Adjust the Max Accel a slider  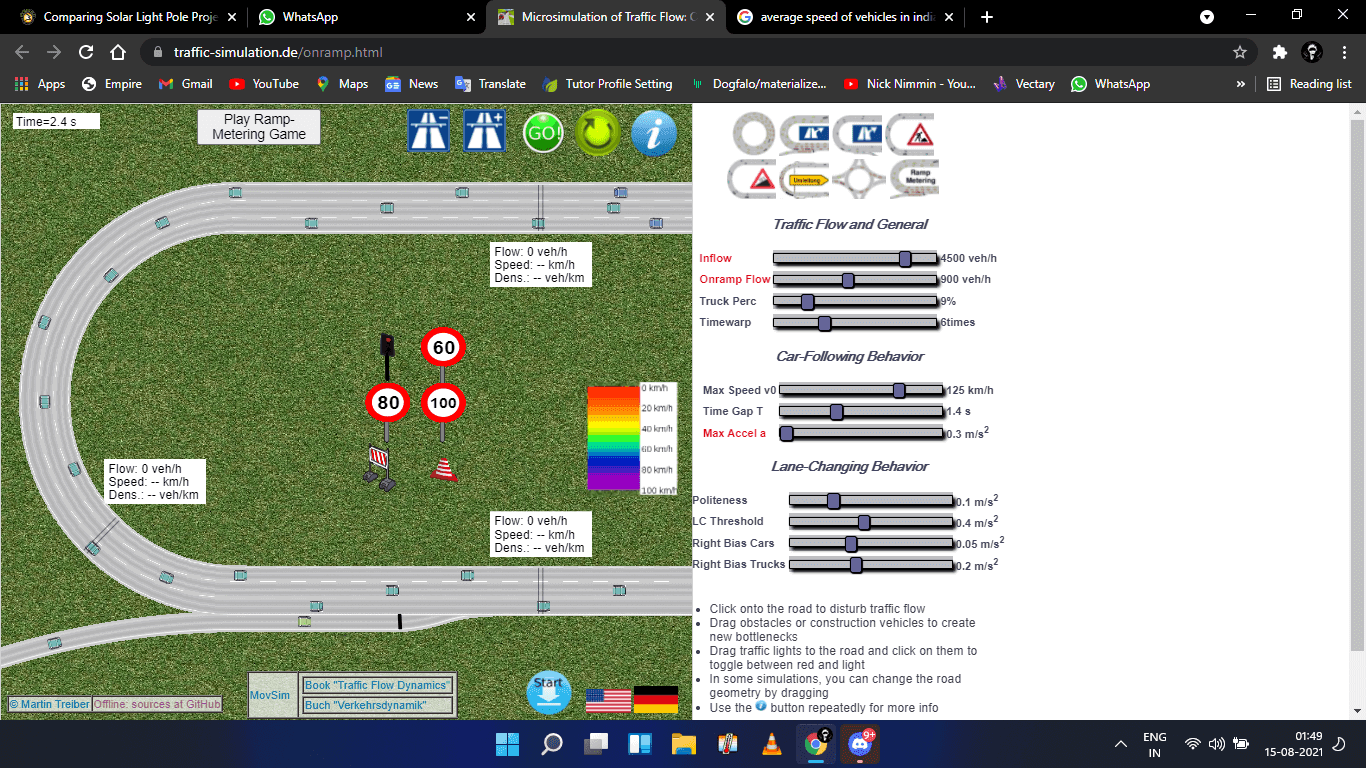pos(861,433)
